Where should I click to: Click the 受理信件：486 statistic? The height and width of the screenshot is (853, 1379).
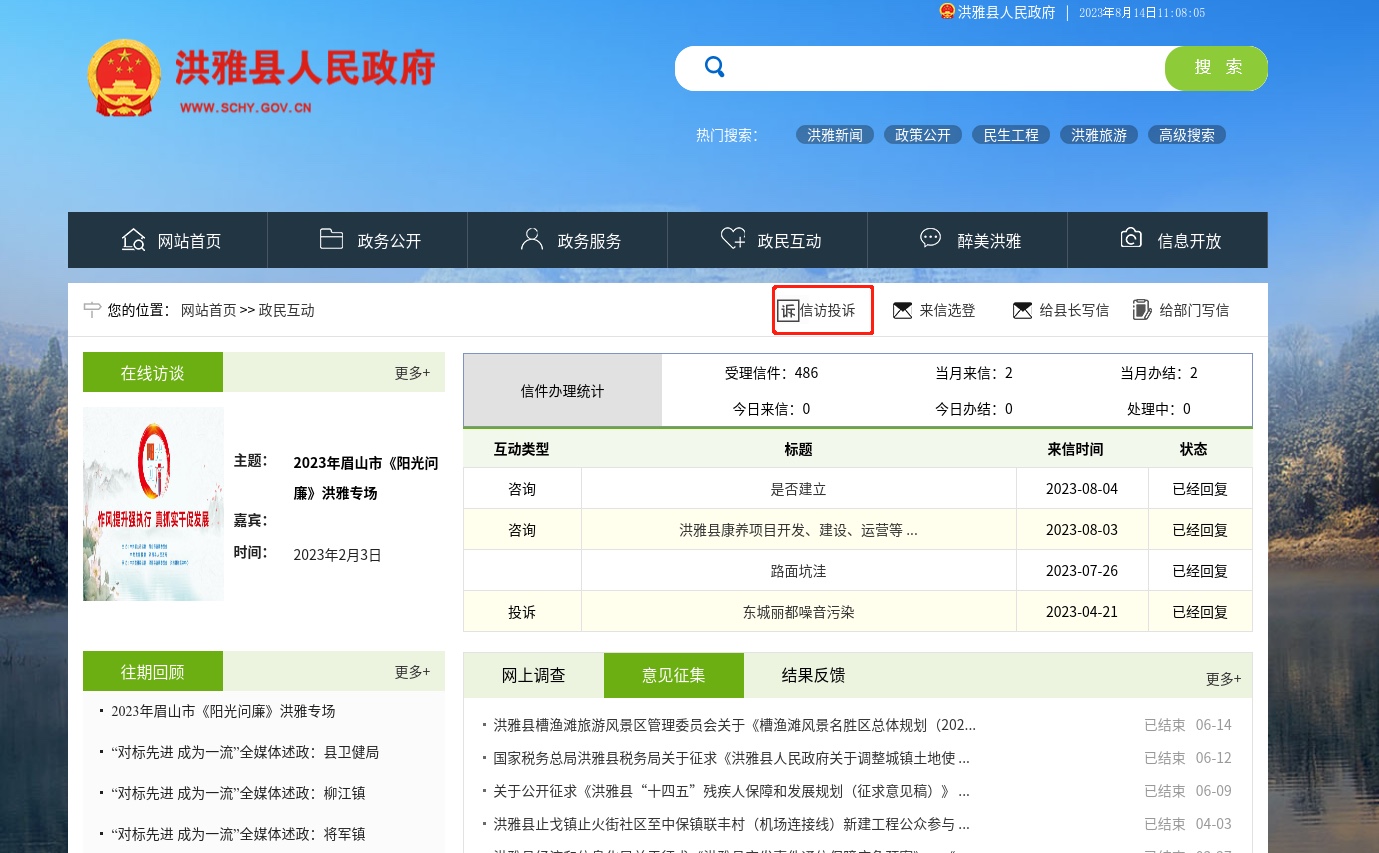click(x=771, y=373)
